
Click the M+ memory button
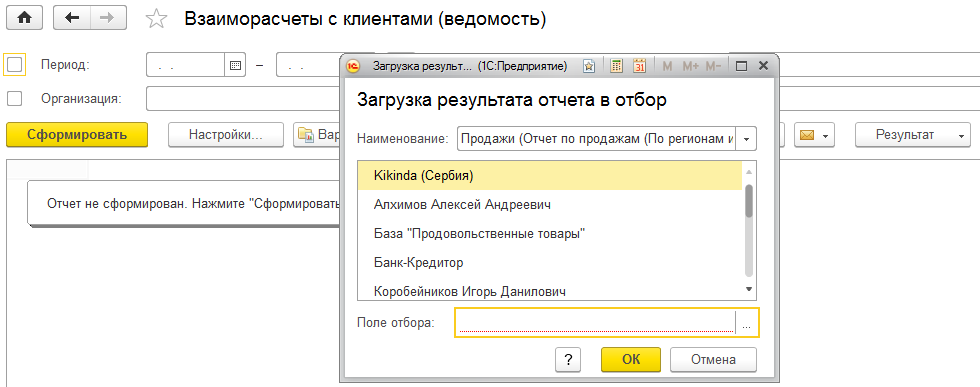691,66
